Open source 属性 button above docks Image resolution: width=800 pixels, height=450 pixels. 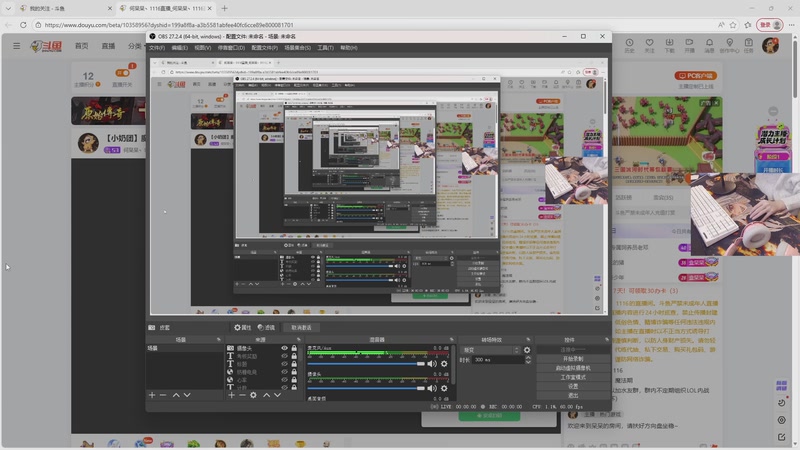pos(242,328)
